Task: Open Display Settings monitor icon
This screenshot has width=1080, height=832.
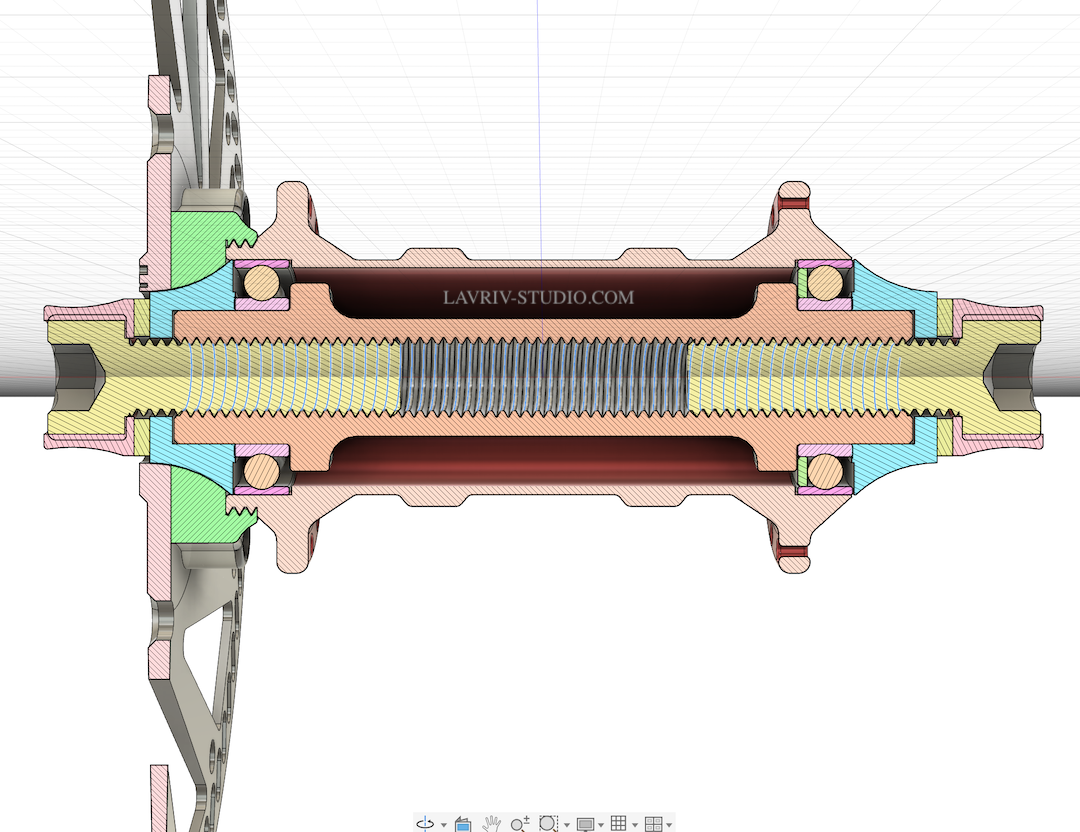Action: coord(585,823)
